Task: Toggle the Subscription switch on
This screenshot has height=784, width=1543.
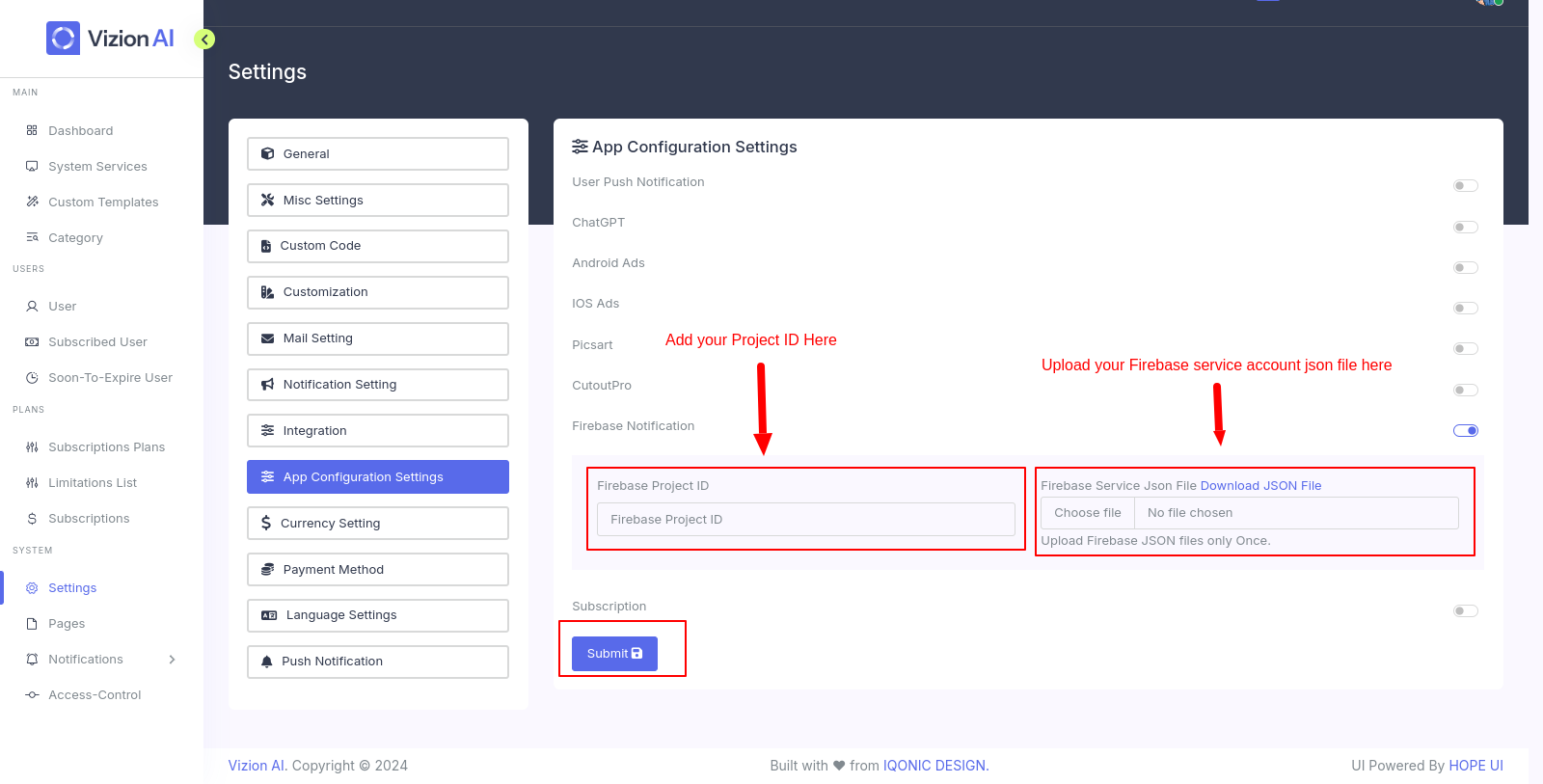Action: click(x=1465, y=611)
